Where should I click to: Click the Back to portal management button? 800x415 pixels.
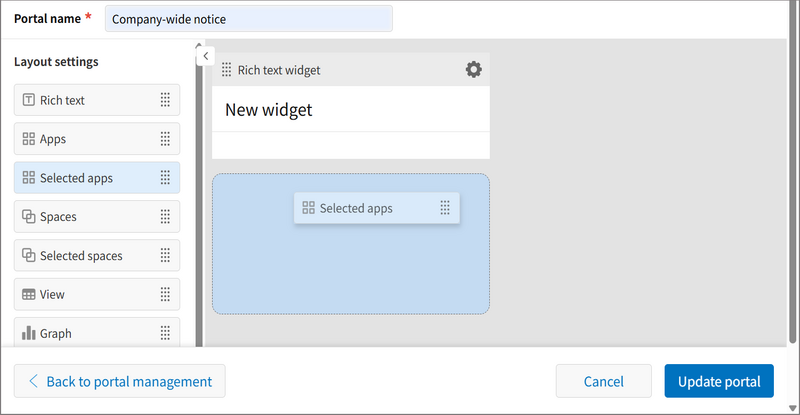pyautogui.click(x=120, y=381)
